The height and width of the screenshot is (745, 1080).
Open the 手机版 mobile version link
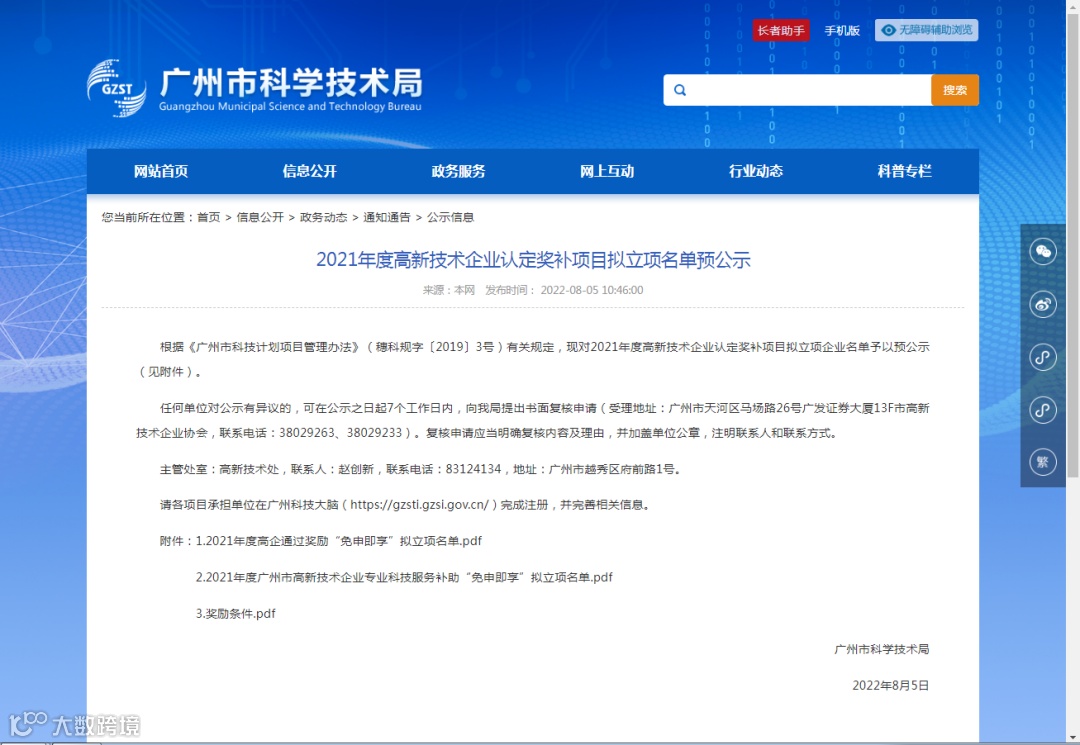(842, 31)
